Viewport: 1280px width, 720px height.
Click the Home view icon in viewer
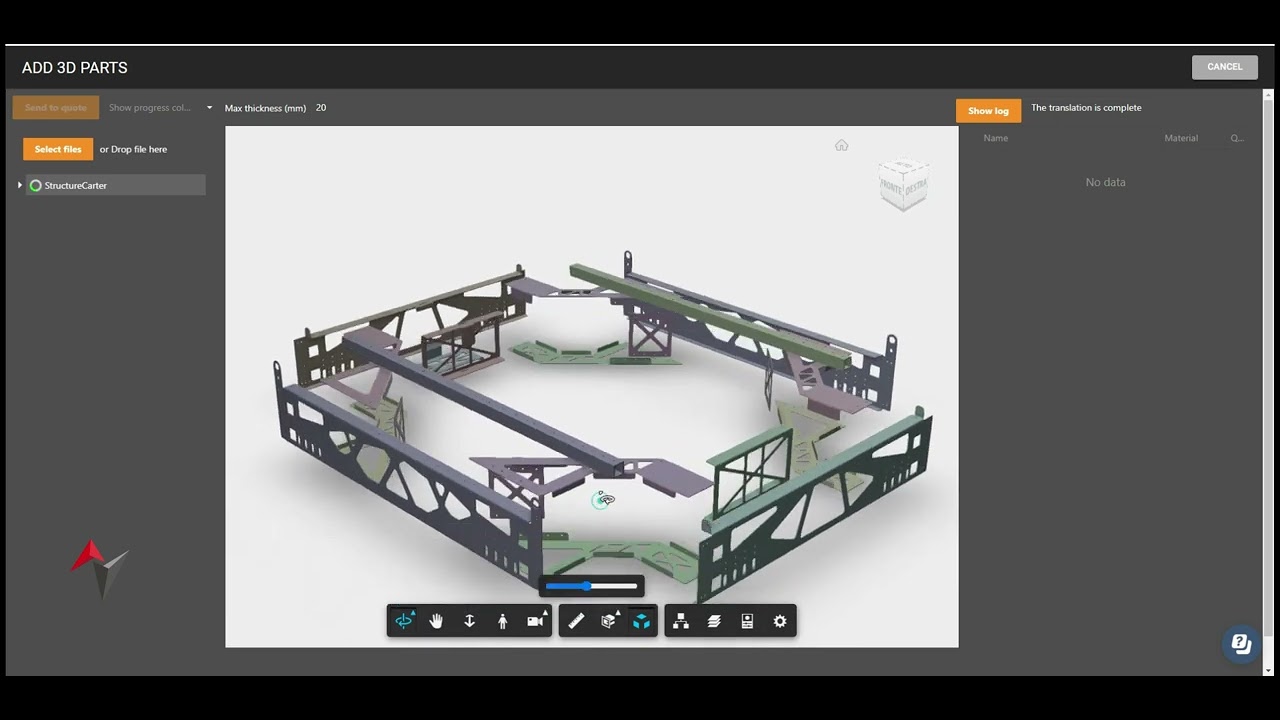pyautogui.click(x=842, y=145)
